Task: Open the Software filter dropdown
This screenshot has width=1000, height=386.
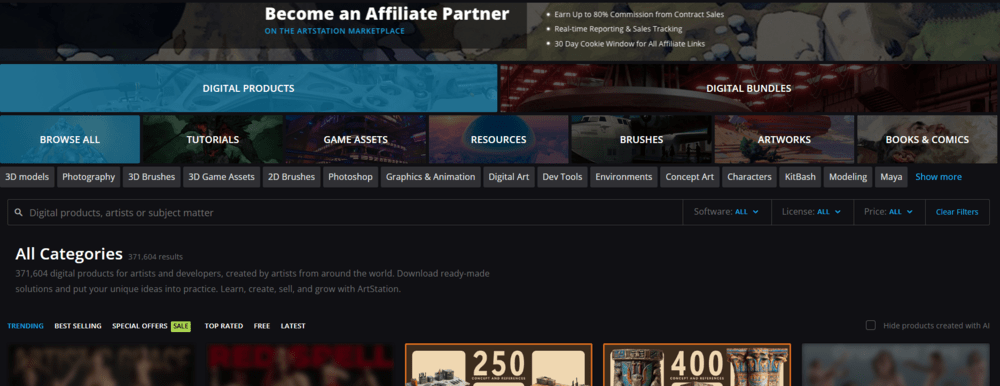Action: click(x=726, y=212)
